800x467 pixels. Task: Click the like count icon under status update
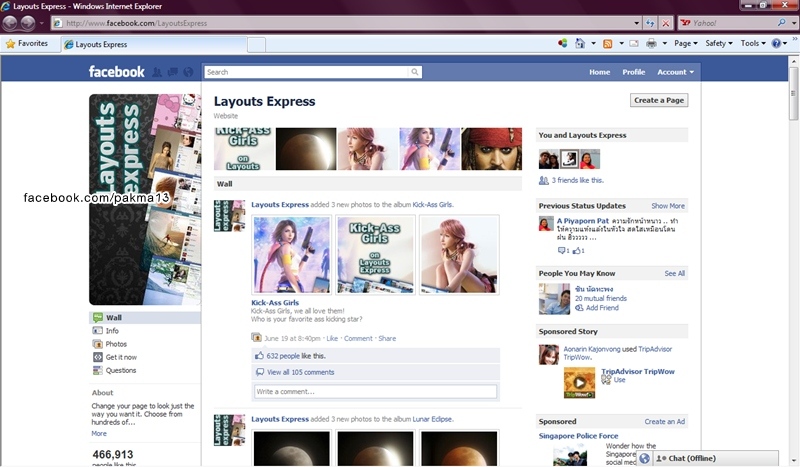point(577,251)
